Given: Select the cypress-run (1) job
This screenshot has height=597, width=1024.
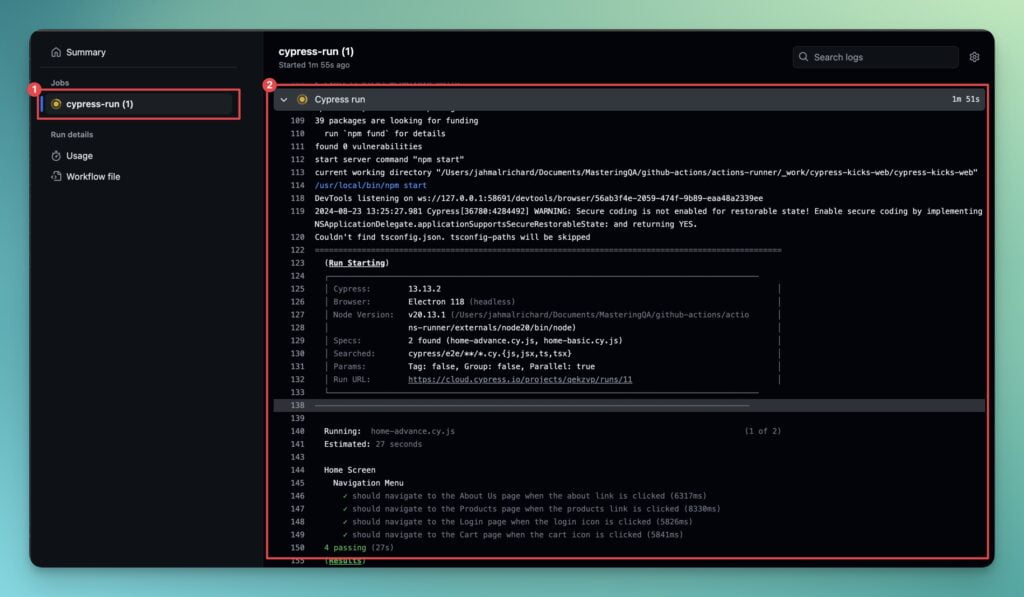Looking at the screenshot, I should pyautogui.click(x=136, y=104).
